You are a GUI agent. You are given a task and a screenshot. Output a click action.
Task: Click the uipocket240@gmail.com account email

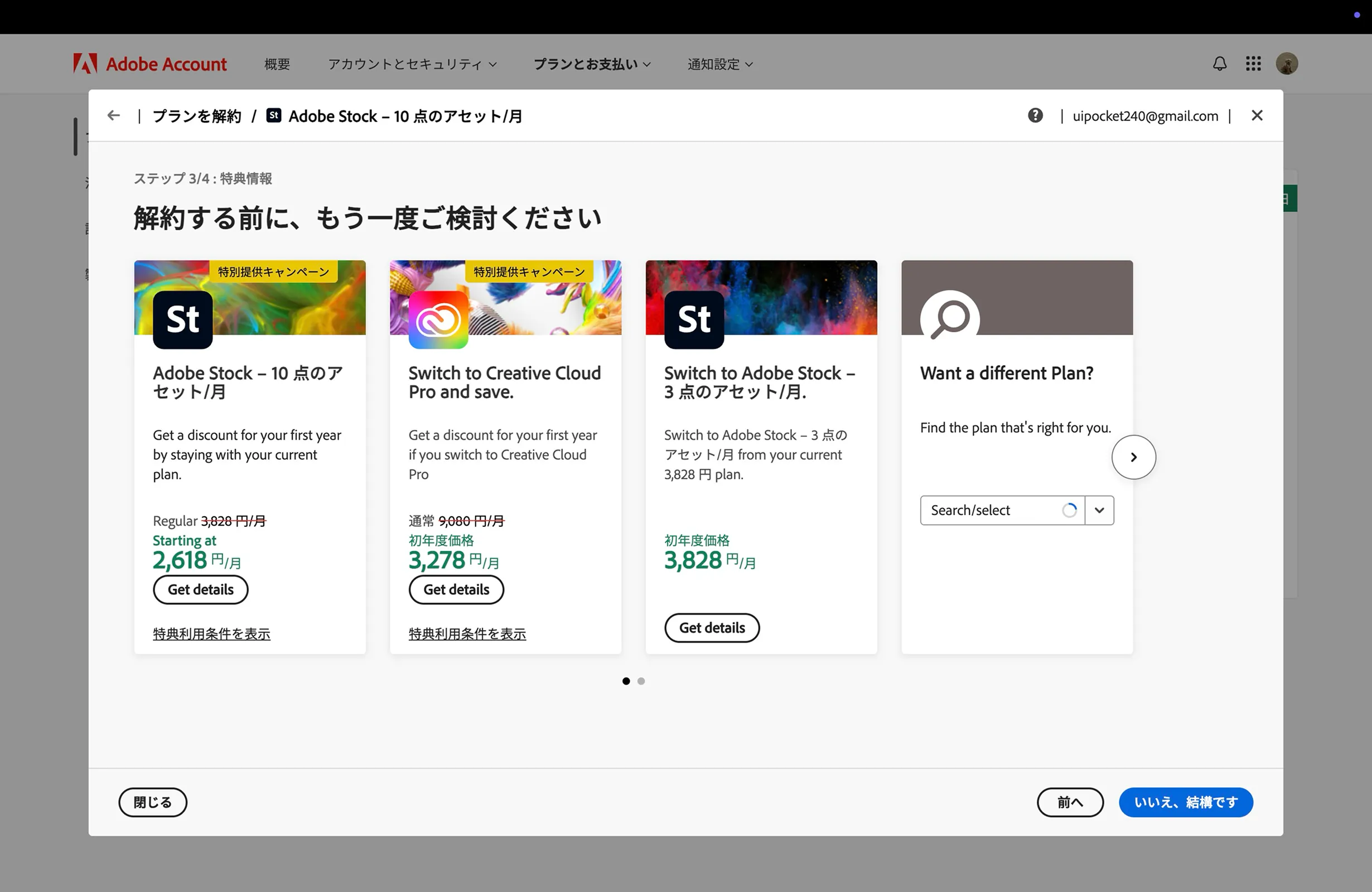1146,116
